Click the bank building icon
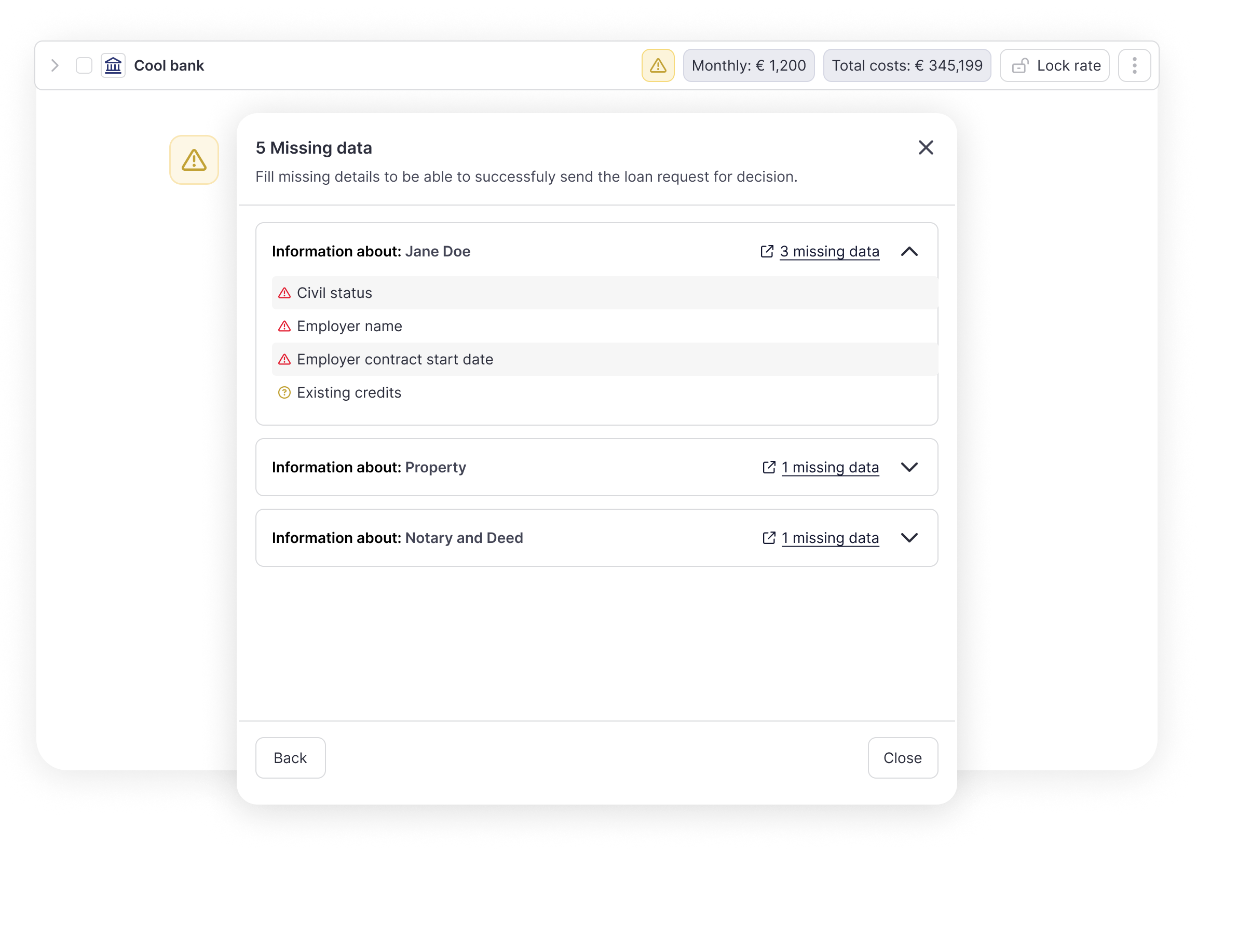The height and width of the screenshot is (952, 1251). (113, 66)
